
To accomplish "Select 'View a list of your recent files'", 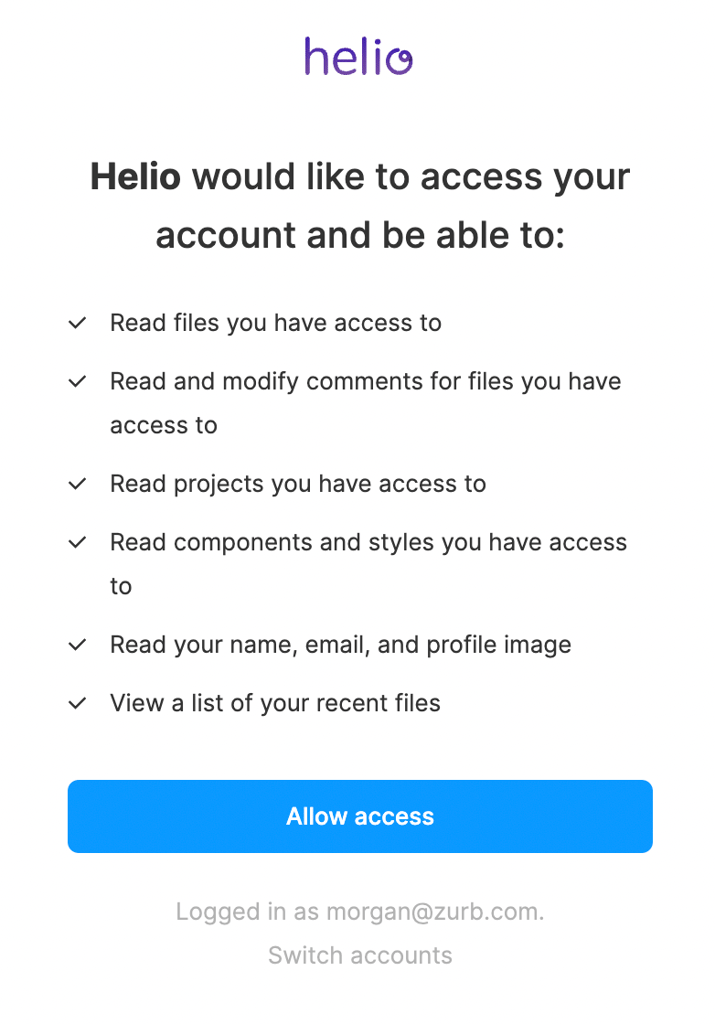I will point(275,703).
